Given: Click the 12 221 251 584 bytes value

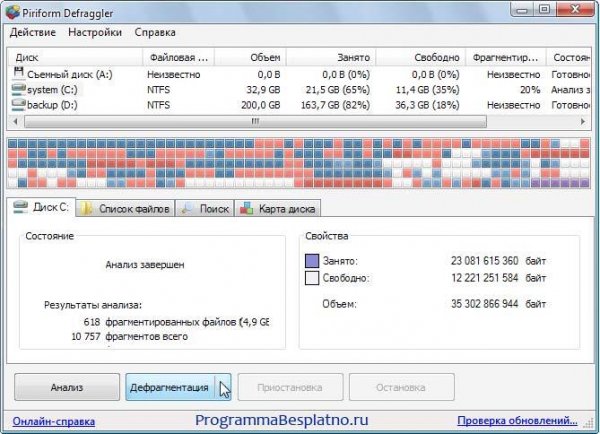Looking at the screenshot, I should [x=484, y=277].
